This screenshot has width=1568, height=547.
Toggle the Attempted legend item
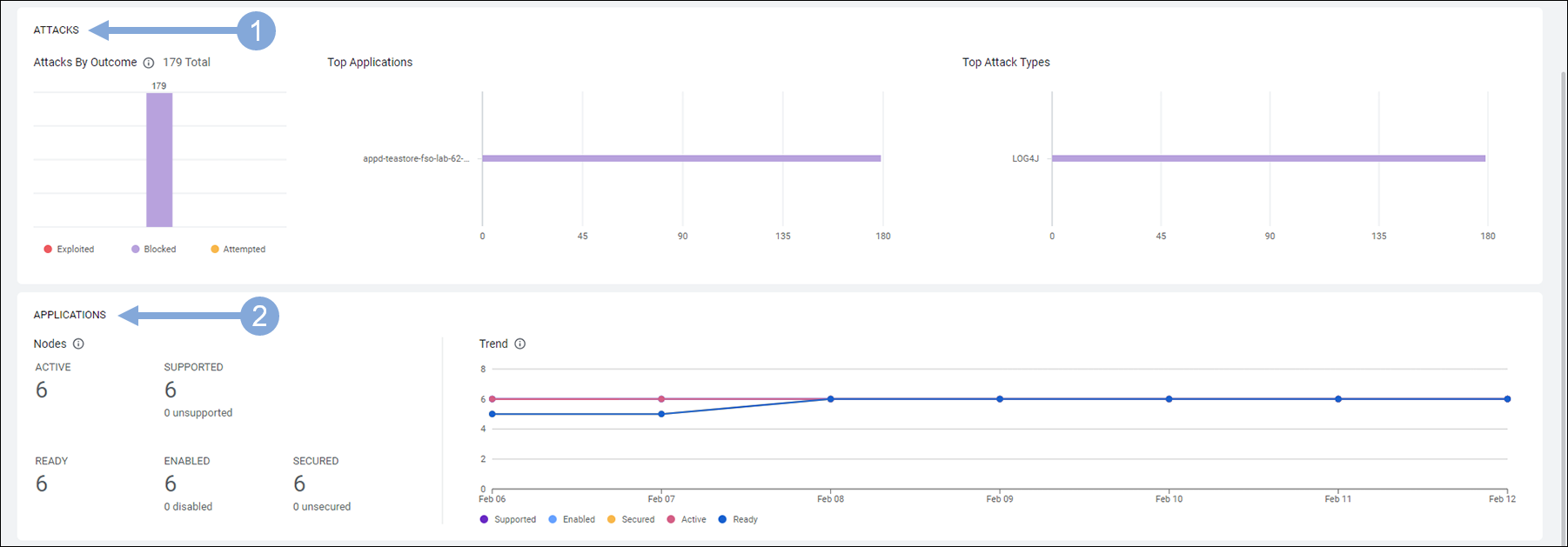click(238, 250)
